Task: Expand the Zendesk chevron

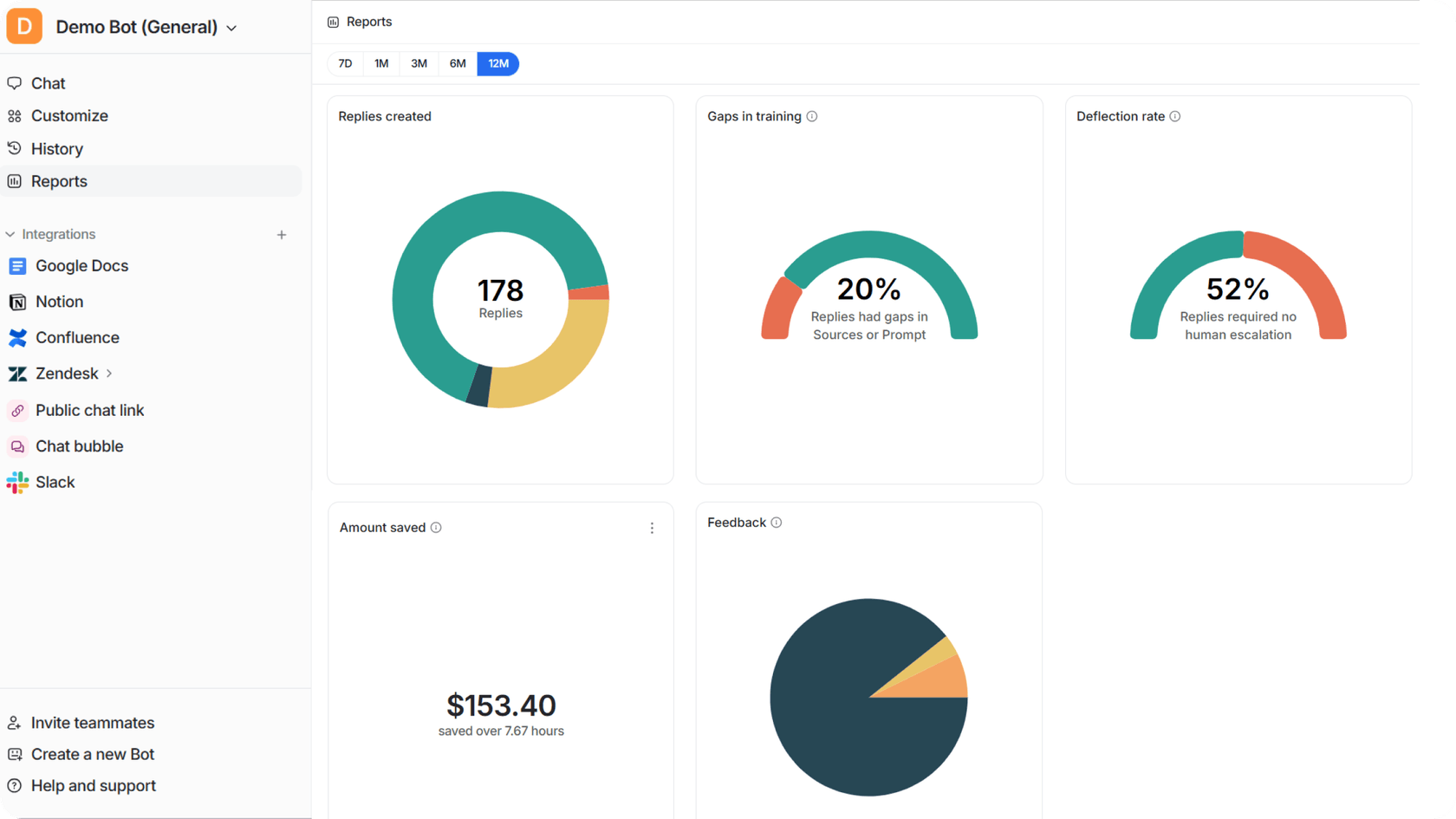Action: tap(109, 374)
